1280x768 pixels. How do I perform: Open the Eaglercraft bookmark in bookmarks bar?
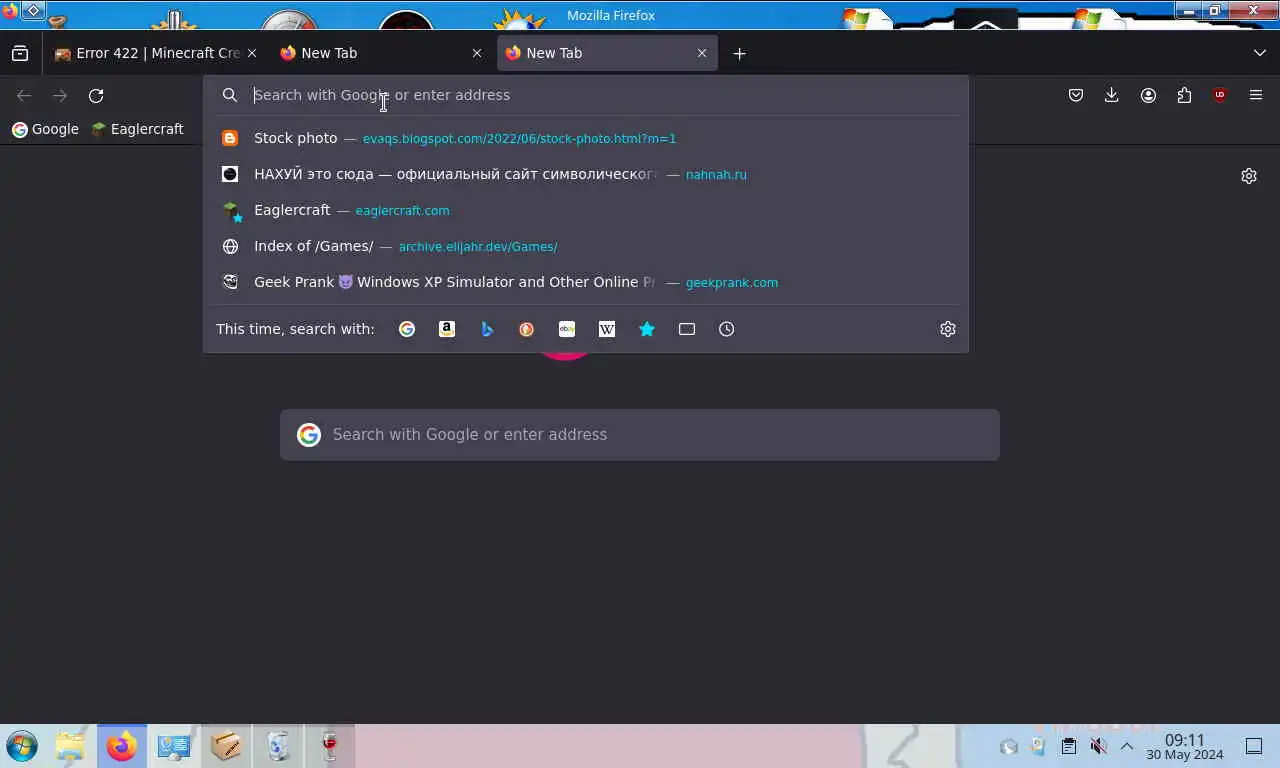137,129
